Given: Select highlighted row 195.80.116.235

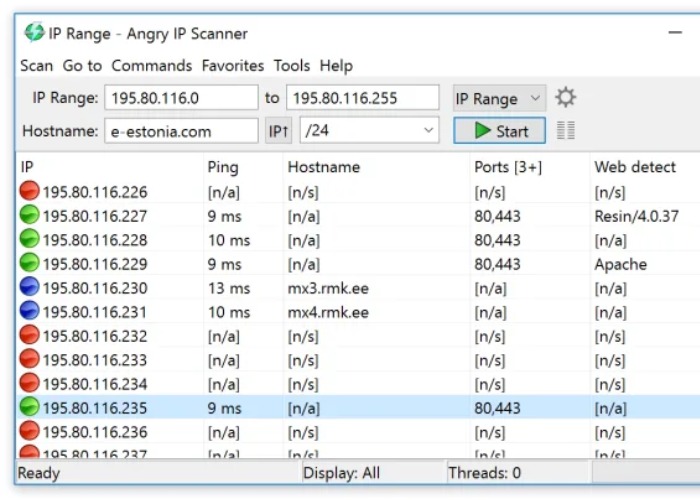Looking at the screenshot, I should tap(357, 408).
